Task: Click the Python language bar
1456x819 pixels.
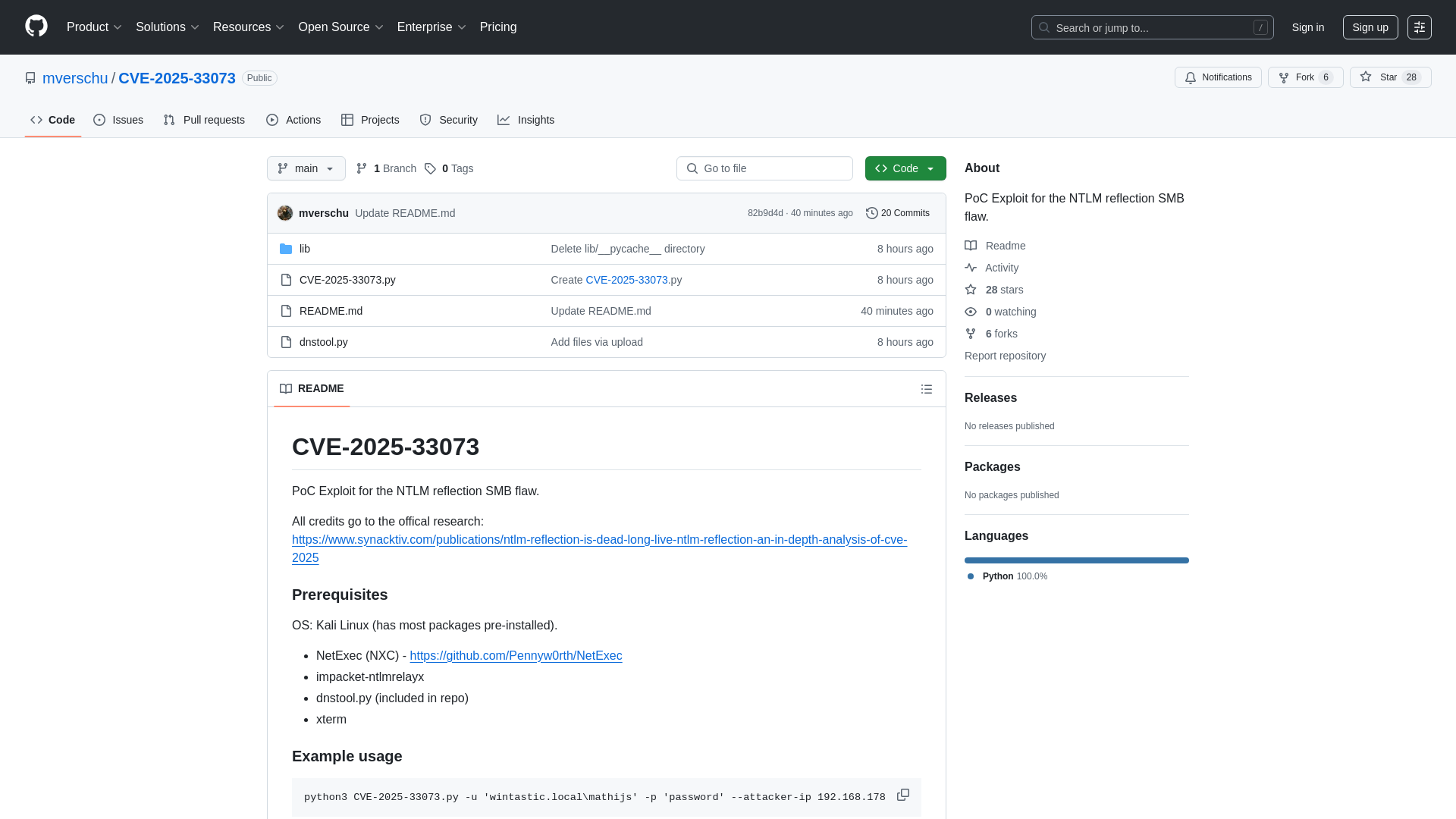Action: (x=1077, y=560)
